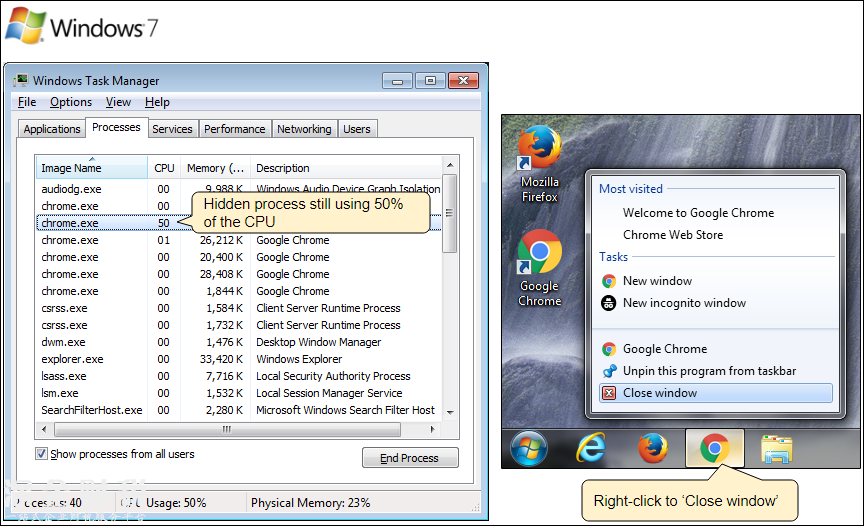This screenshot has height=527, width=864.
Task: Select chrome.exe row with 20,400 K memory
Action: tap(239, 257)
